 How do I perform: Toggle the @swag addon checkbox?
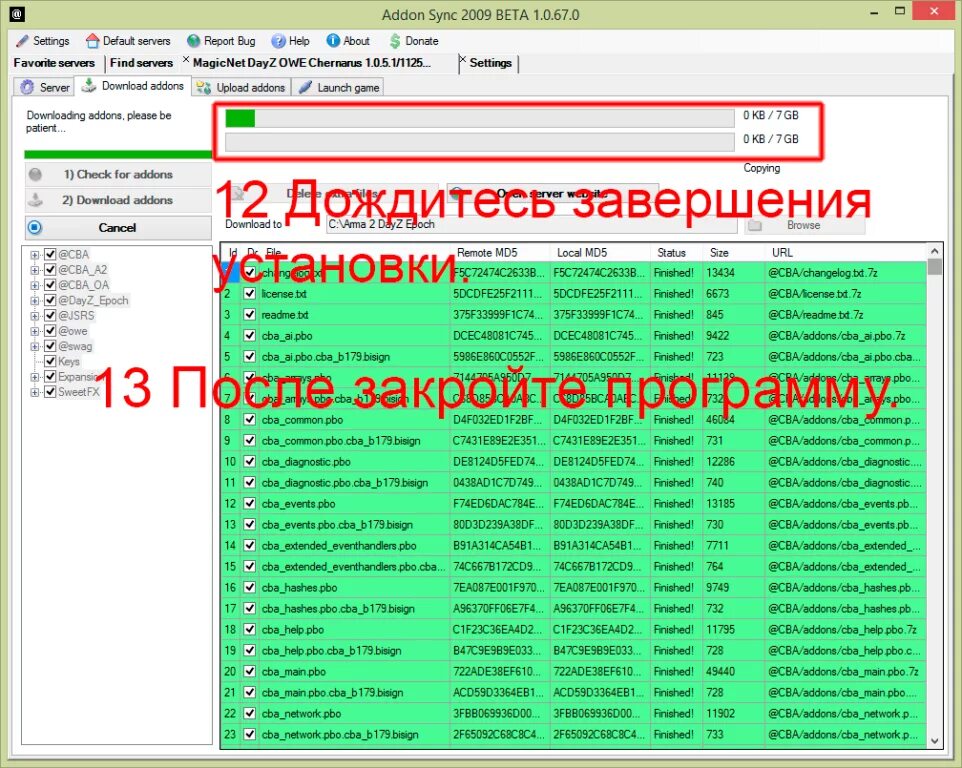pyautogui.click(x=50, y=347)
